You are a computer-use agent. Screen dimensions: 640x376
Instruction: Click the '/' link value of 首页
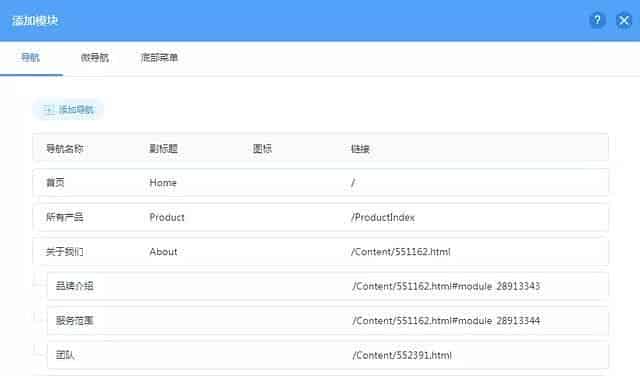pyautogui.click(x=353, y=182)
